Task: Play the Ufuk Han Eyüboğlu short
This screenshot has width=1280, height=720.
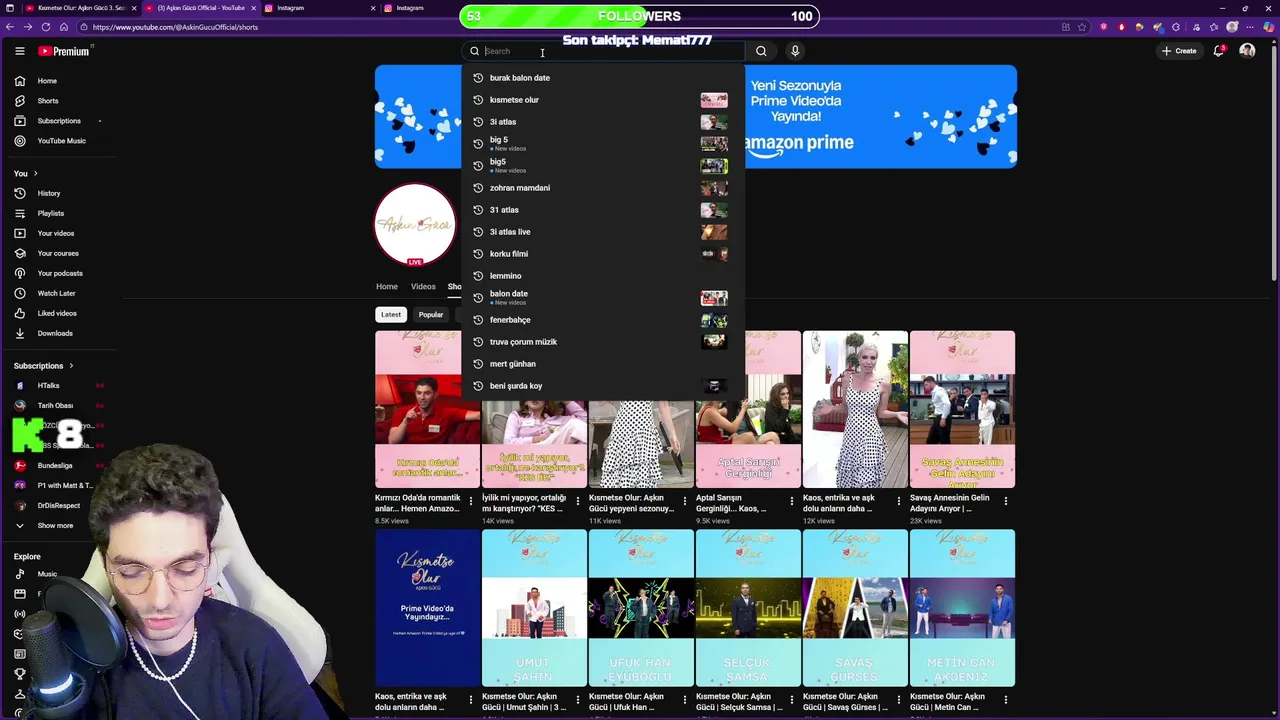Action: click(x=641, y=608)
